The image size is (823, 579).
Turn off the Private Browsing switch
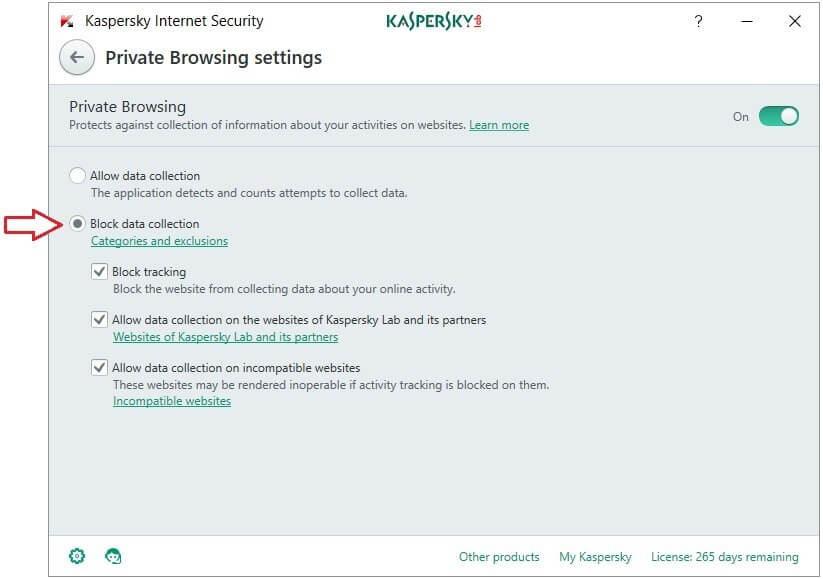coord(778,116)
